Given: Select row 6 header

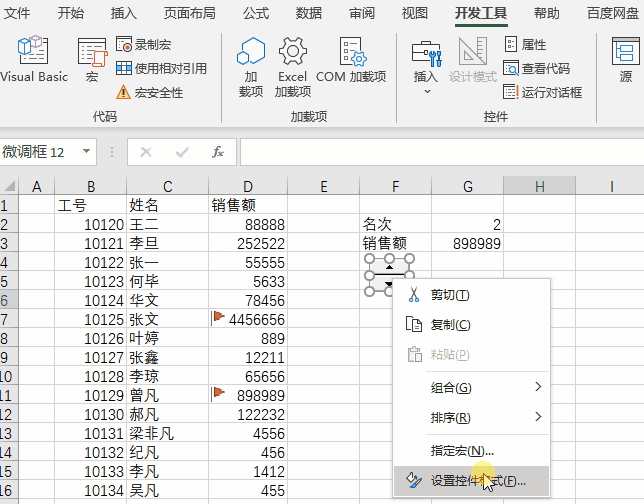Looking at the screenshot, I should click(8, 300).
